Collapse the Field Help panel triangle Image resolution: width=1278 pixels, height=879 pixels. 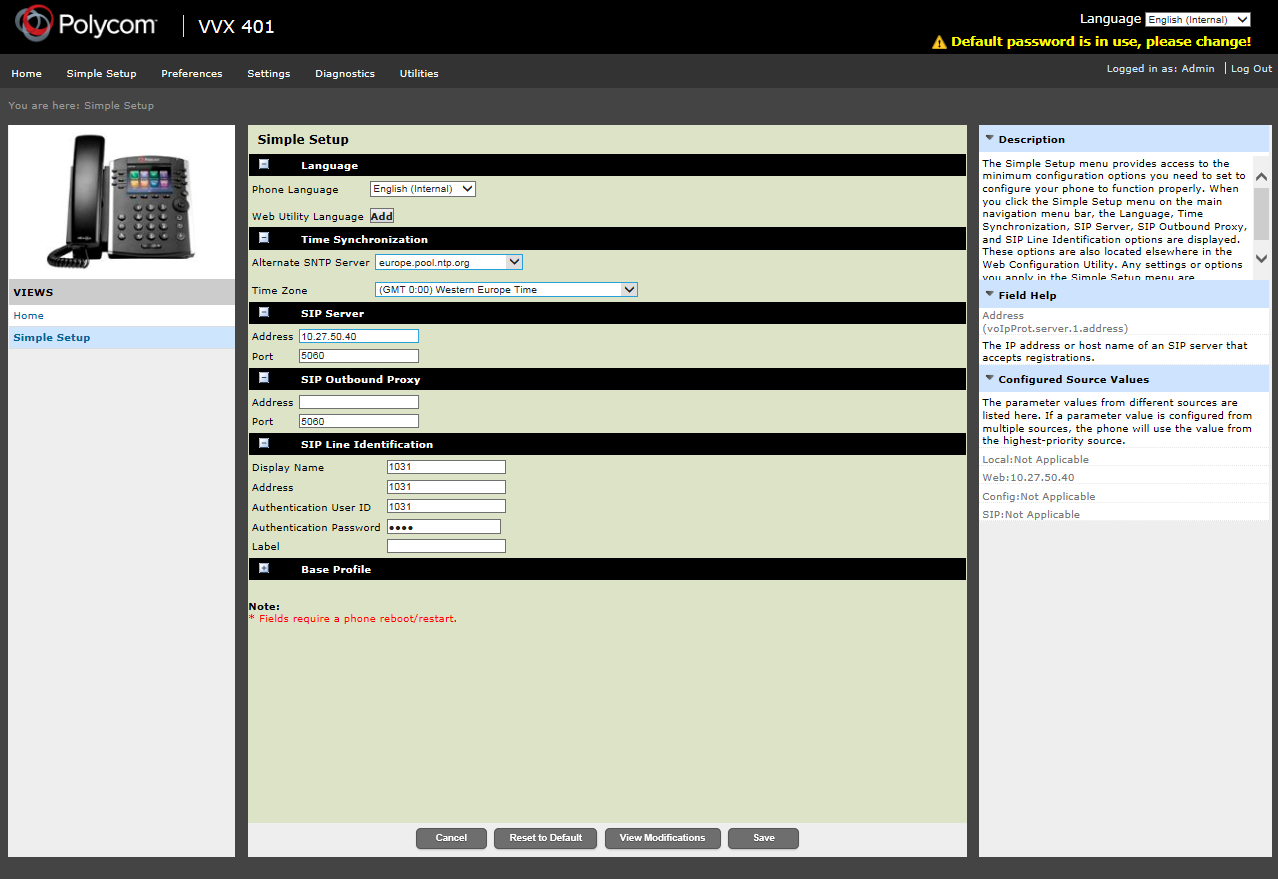[989, 295]
